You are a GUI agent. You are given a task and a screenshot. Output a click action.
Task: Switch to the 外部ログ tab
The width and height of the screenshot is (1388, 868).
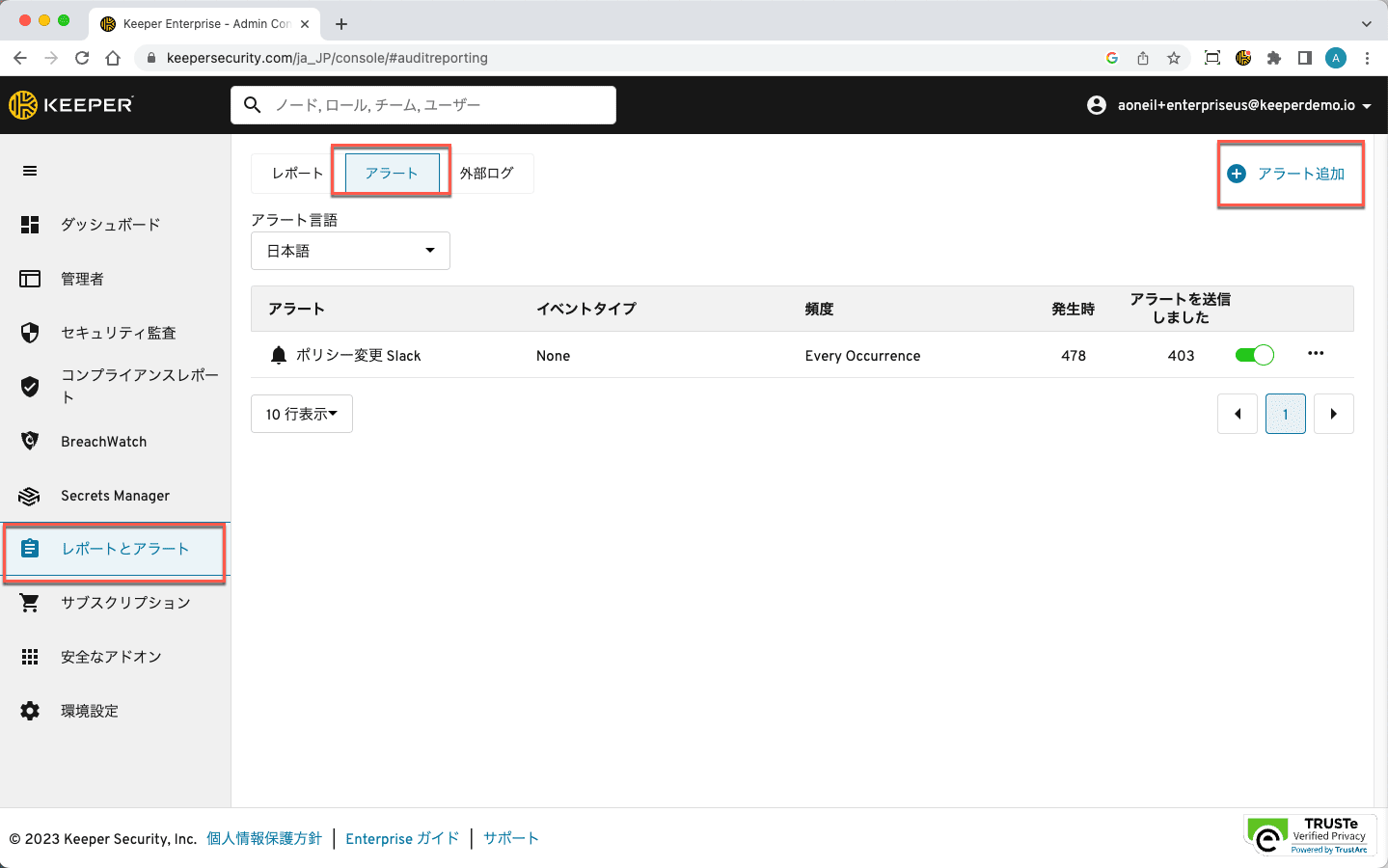(x=487, y=174)
